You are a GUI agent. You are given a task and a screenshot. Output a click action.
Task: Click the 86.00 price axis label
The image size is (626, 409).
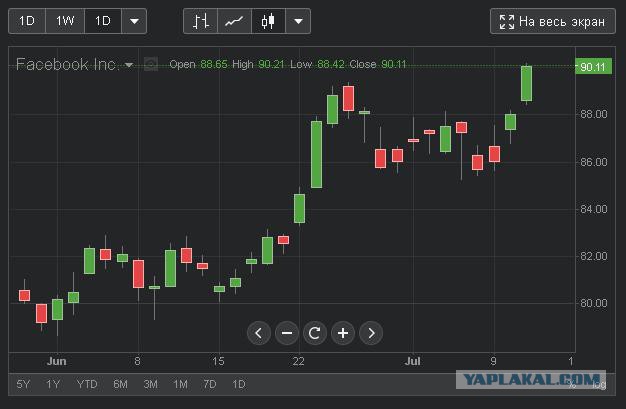594,162
